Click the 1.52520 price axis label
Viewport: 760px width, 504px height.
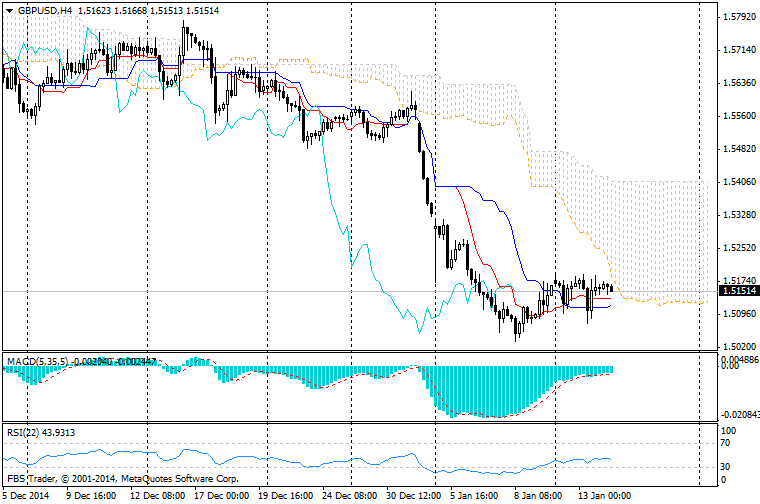coord(739,248)
